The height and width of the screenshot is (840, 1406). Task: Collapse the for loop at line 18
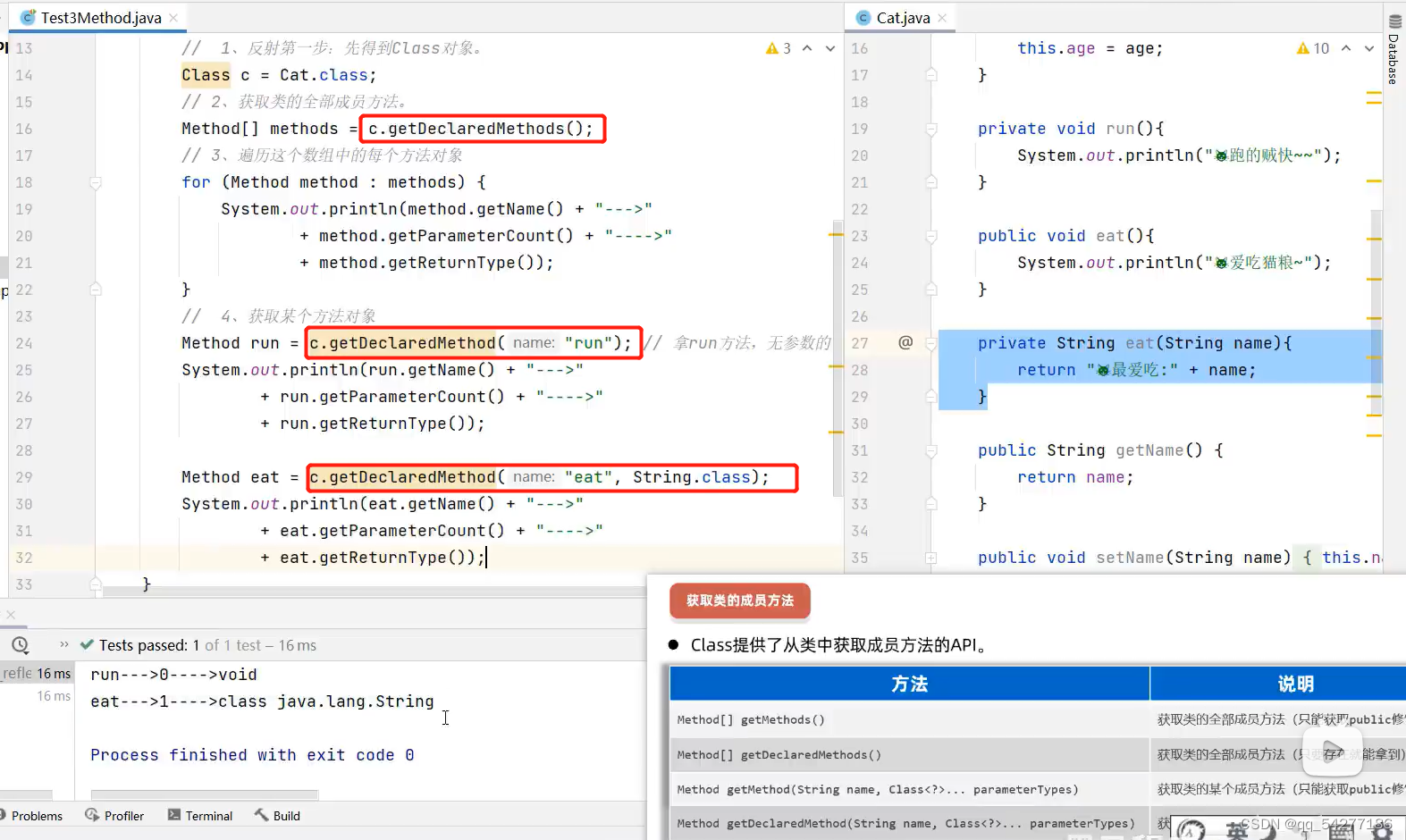[95, 182]
